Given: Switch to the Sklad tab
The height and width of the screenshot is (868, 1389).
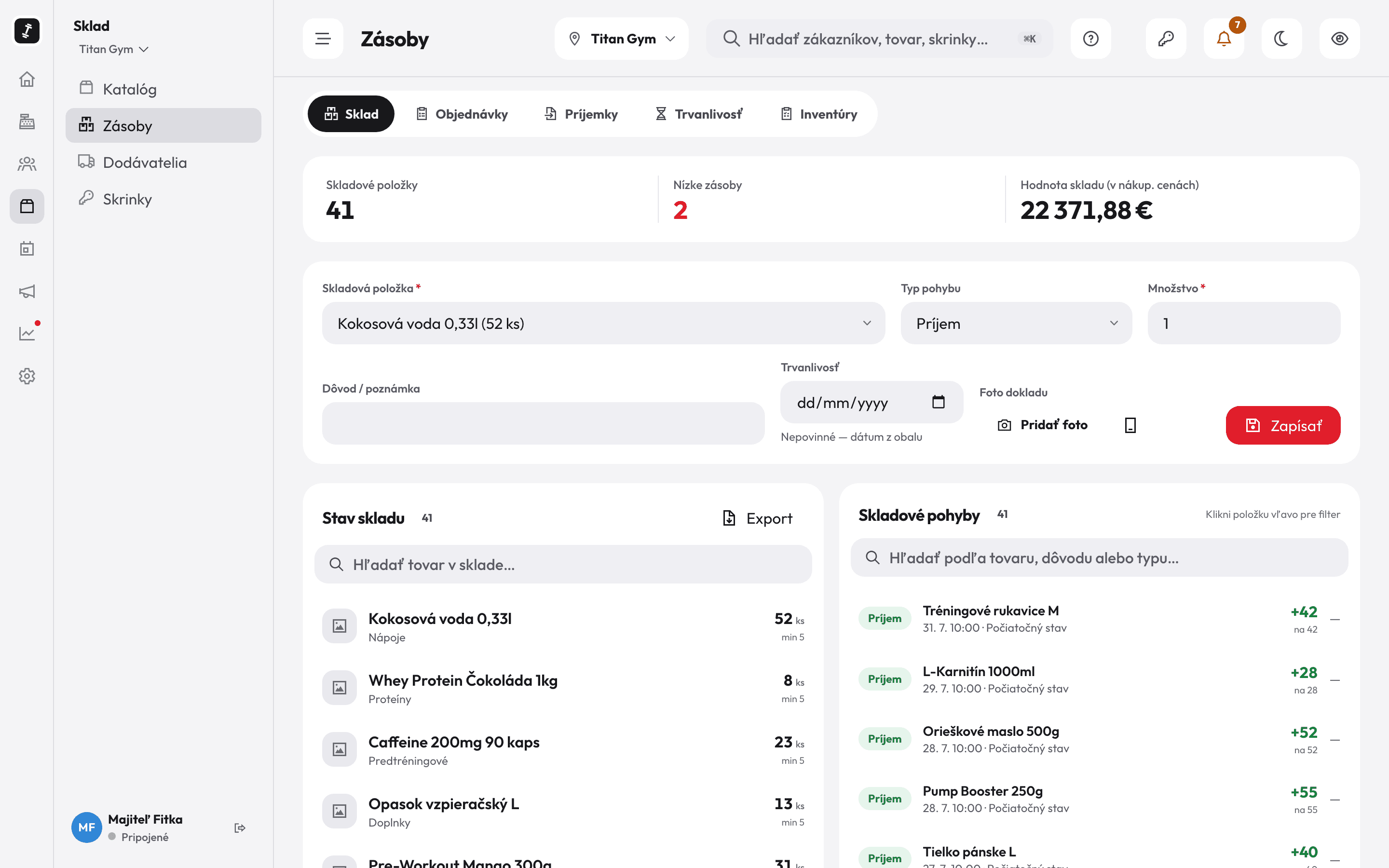Looking at the screenshot, I should pos(351,114).
